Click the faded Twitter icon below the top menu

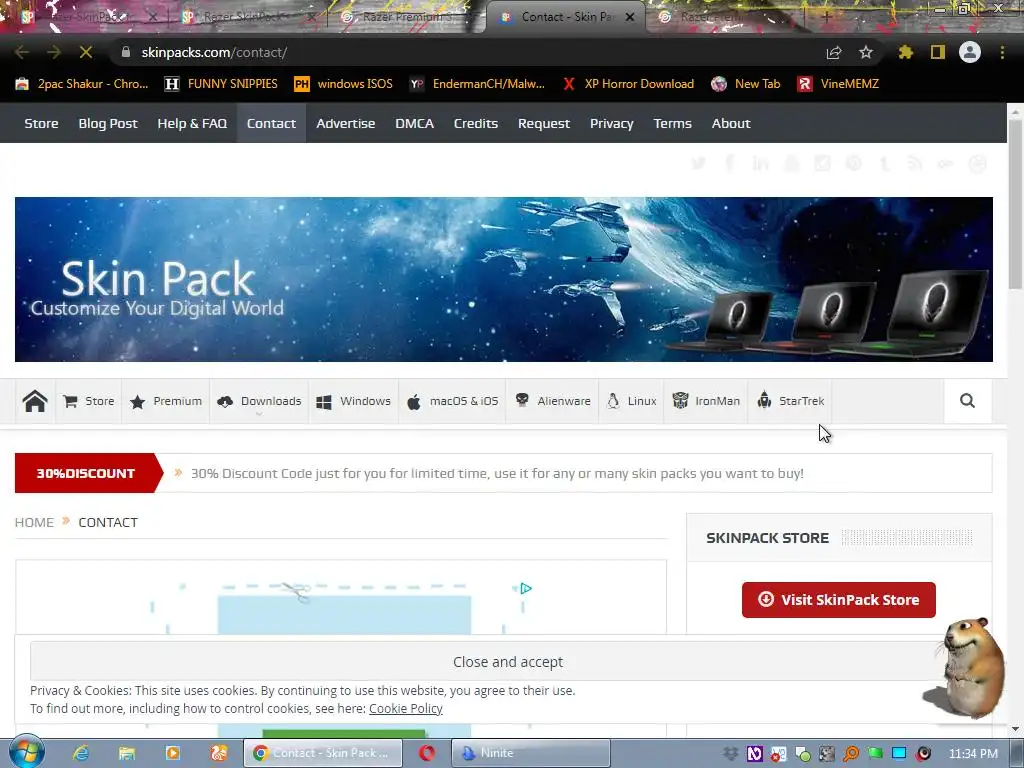tap(698, 163)
